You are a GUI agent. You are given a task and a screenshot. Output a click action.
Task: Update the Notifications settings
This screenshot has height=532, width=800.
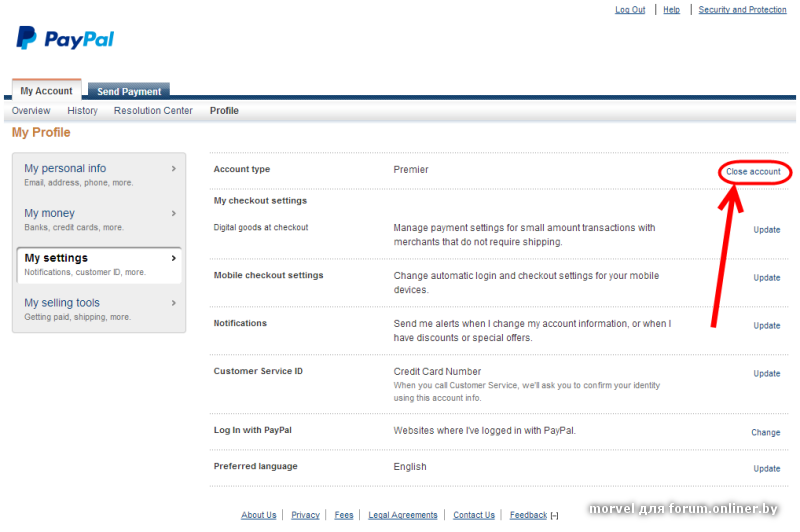767,326
